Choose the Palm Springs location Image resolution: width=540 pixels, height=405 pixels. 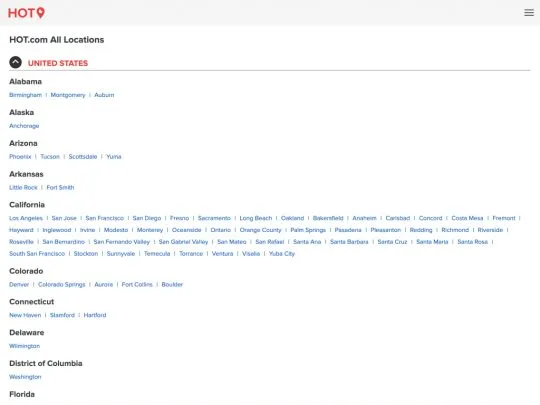point(308,230)
